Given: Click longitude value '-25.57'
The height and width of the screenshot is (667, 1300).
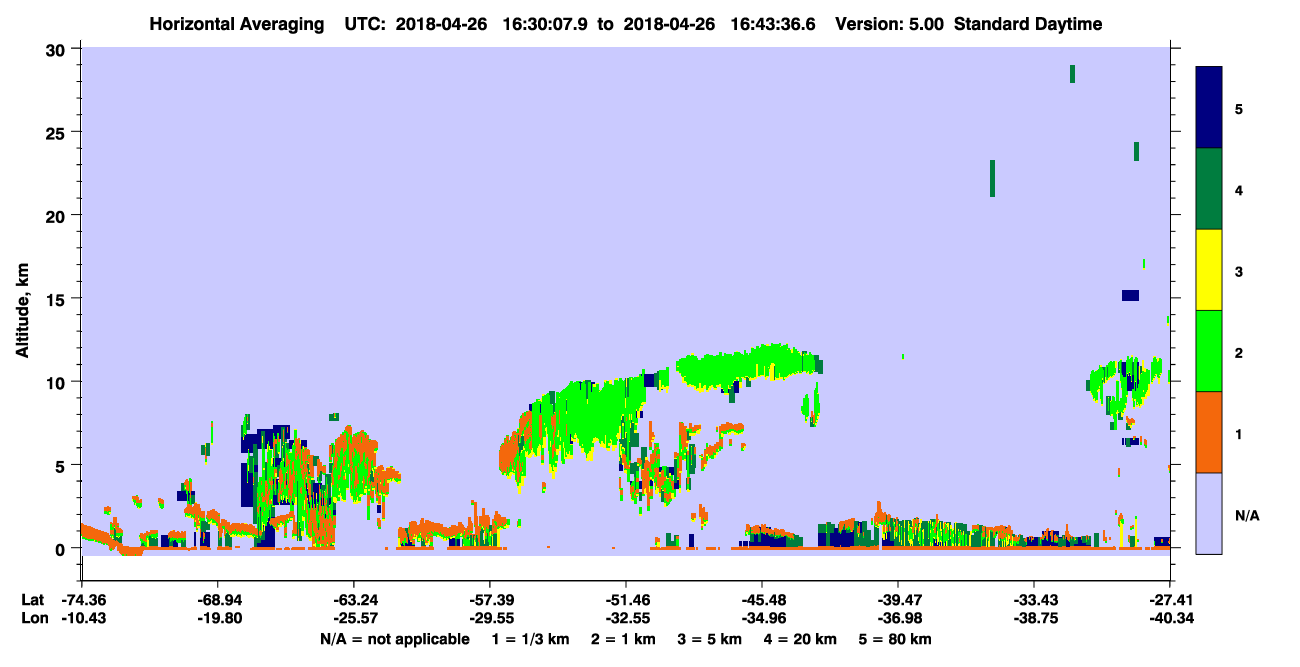Looking at the screenshot, I should pos(353,618).
